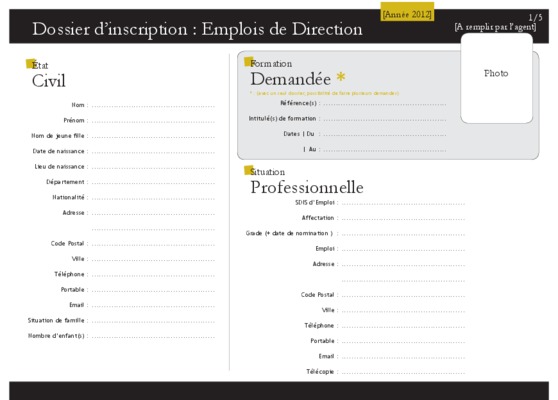Click the yellow asterisk beside Demandée
The width and height of the screenshot is (558, 400).
(341, 77)
